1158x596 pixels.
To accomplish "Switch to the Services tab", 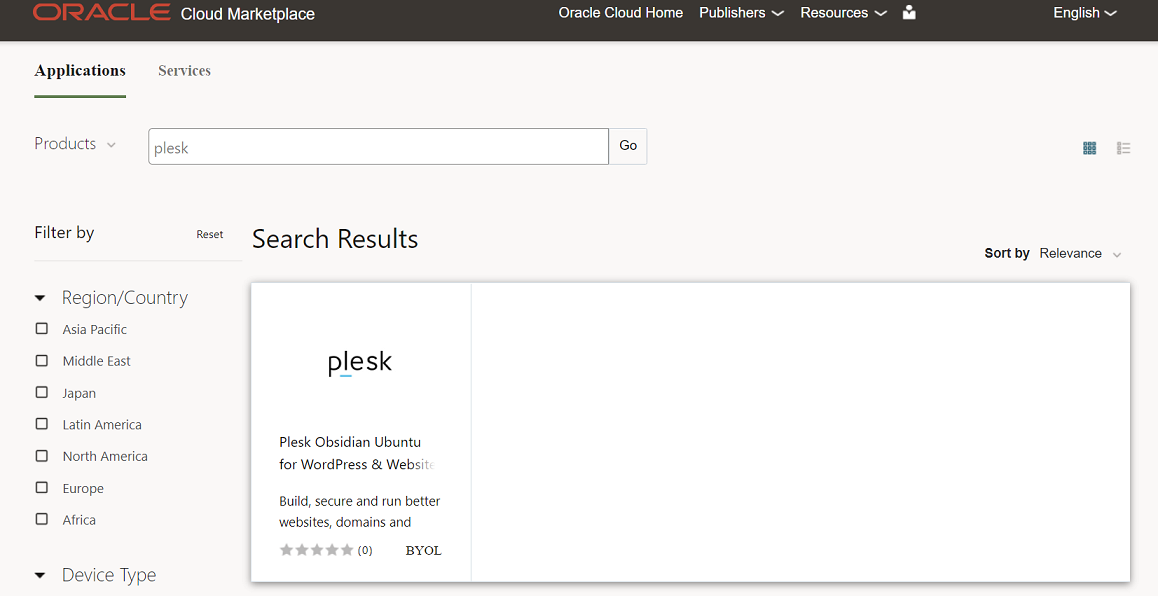I will point(184,70).
